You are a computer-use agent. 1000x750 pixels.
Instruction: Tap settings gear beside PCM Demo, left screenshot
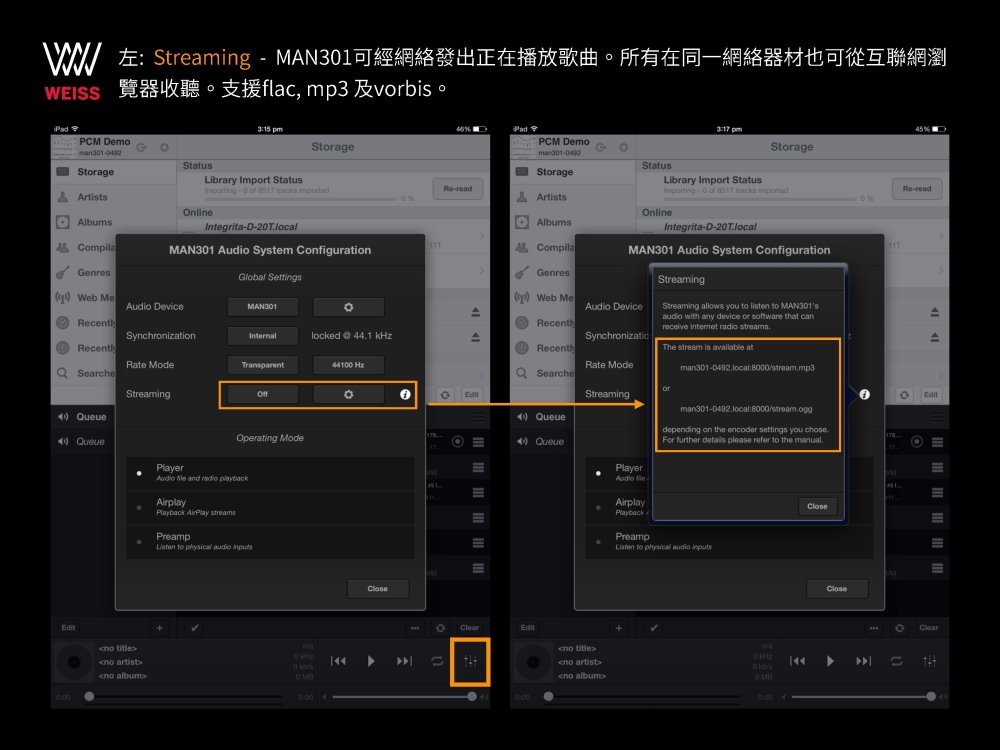coord(165,147)
